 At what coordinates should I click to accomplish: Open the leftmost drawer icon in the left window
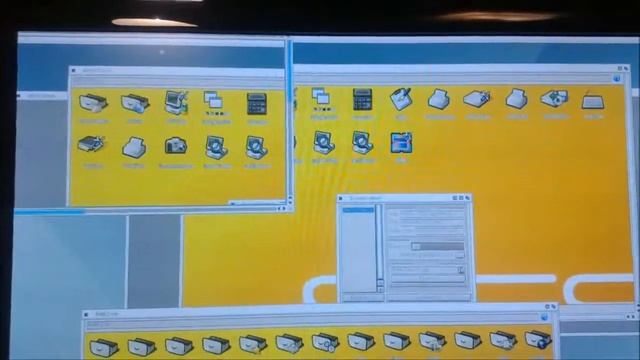coord(93,103)
